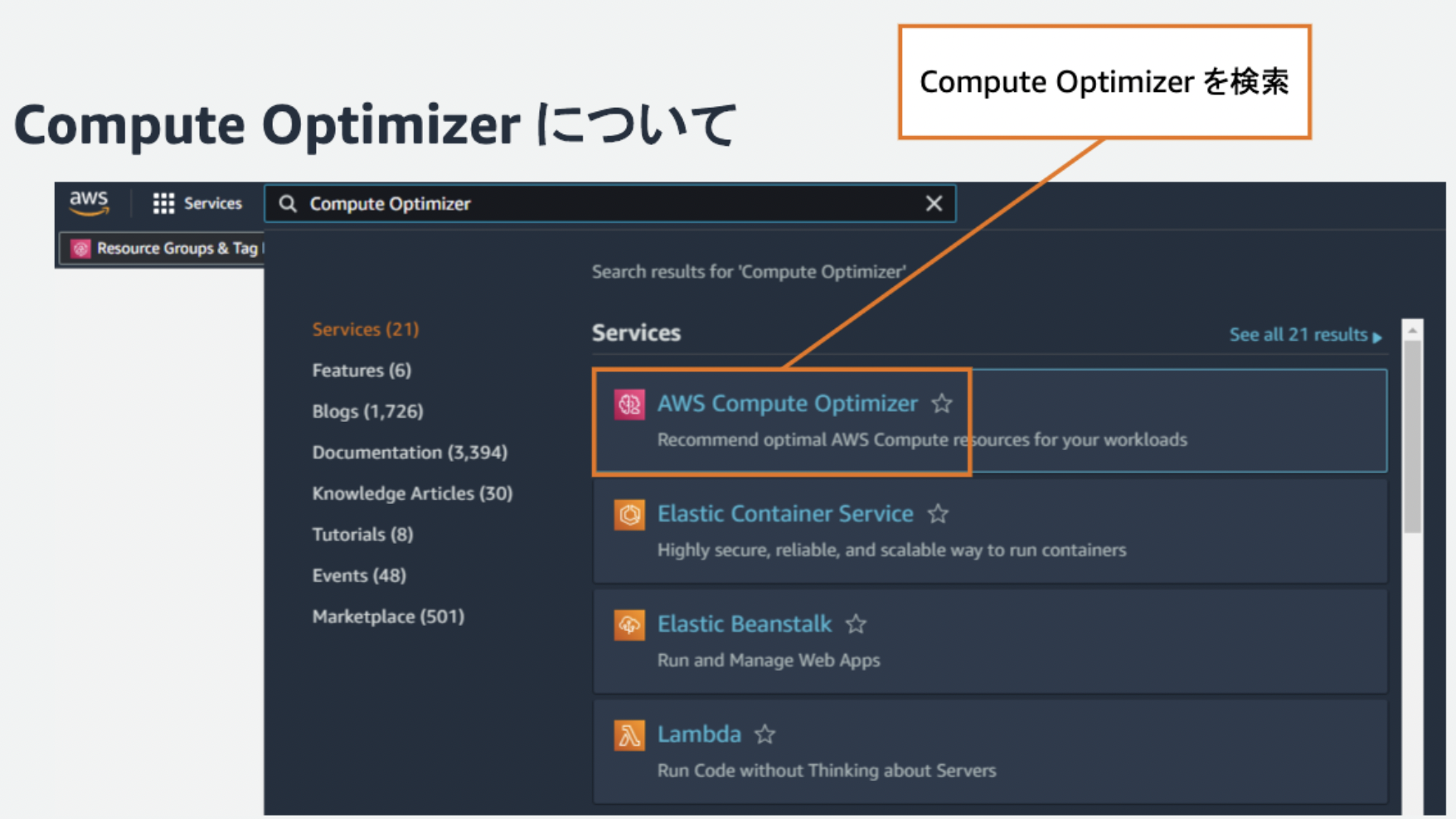Screen dimensions: 1456x819
Task: Star the Lambda service
Action: click(x=765, y=734)
